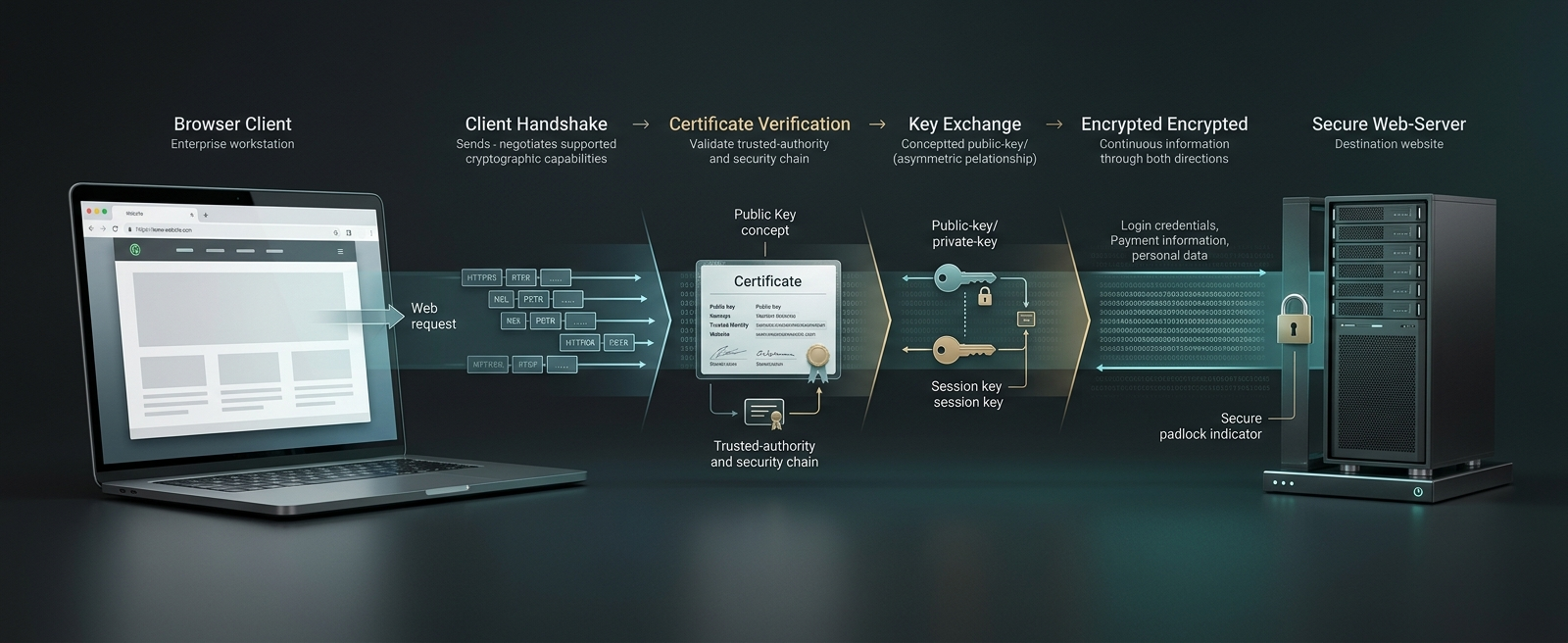Click the Secure padlock indicator label
This screenshot has height=643, width=1568.
[x=1211, y=425]
